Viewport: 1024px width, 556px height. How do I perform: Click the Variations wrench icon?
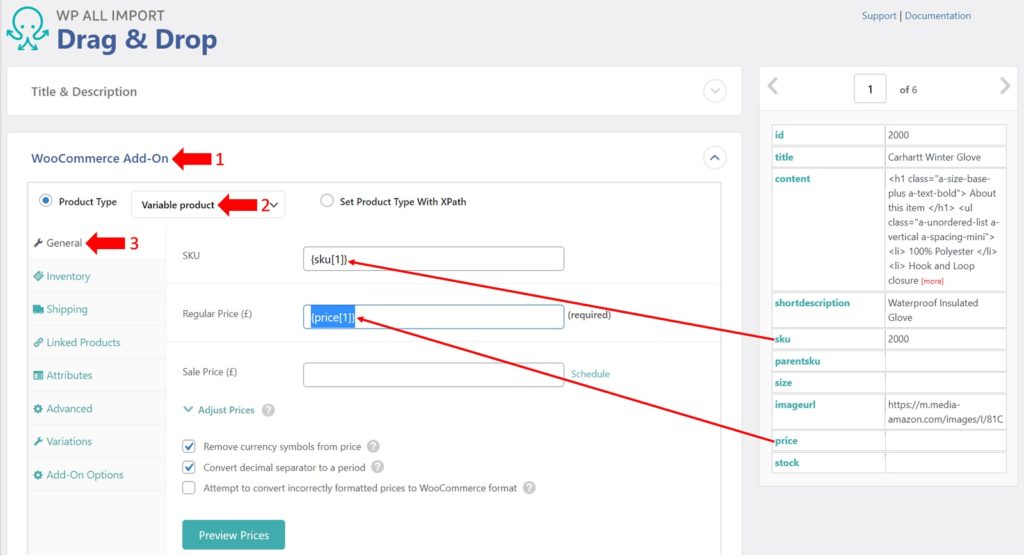pyautogui.click(x=38, y=442)
